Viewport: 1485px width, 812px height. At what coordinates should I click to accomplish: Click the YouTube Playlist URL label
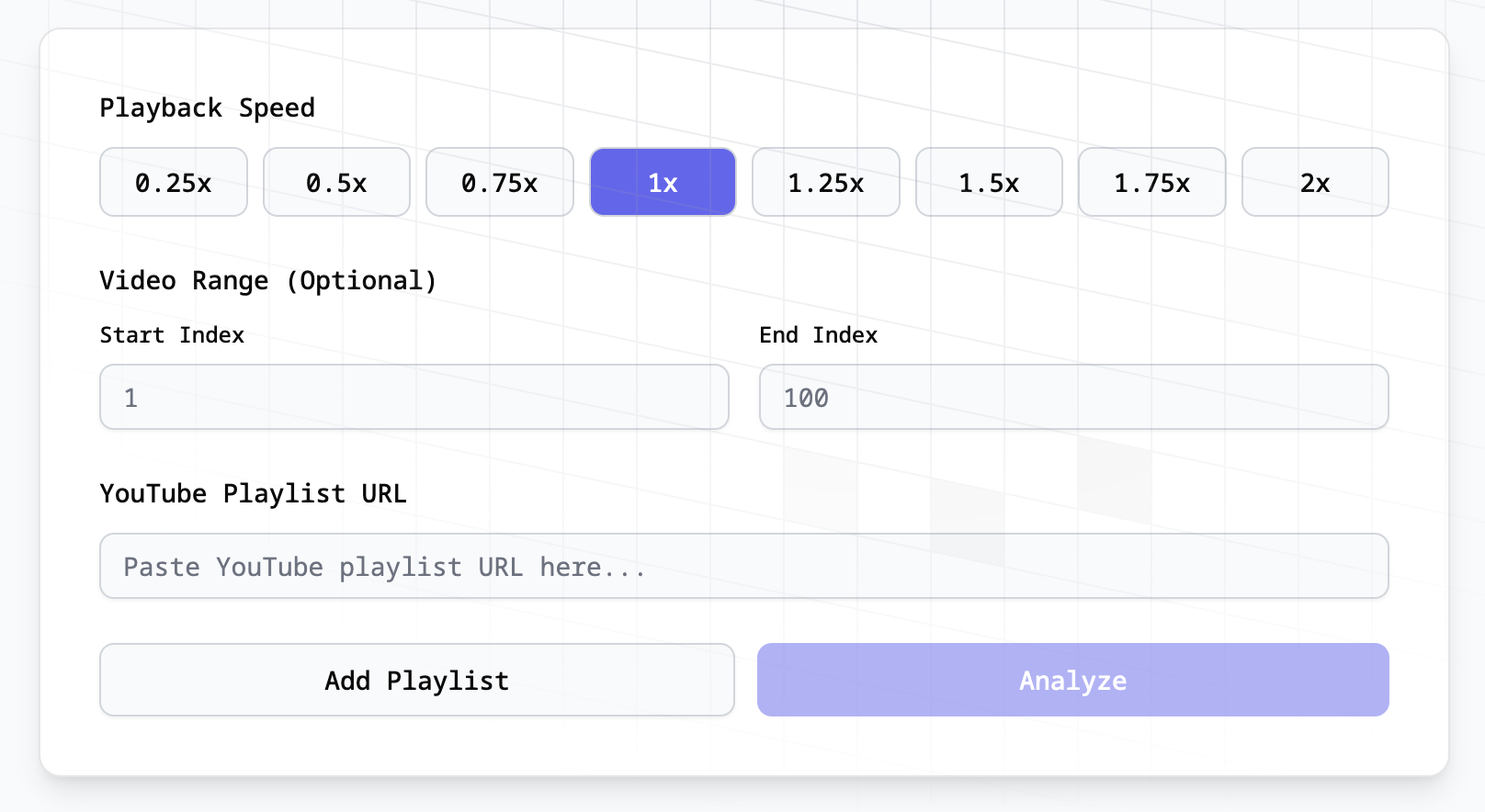tap(254, 493)
